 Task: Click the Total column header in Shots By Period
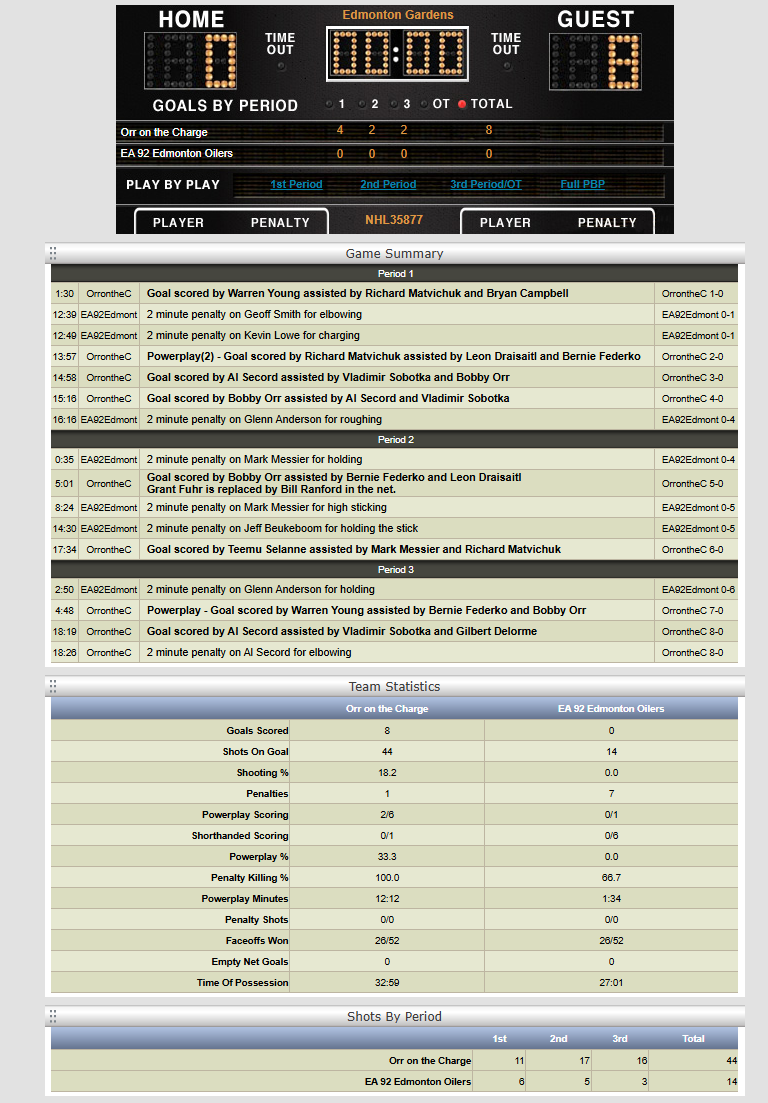[693, 1038]
